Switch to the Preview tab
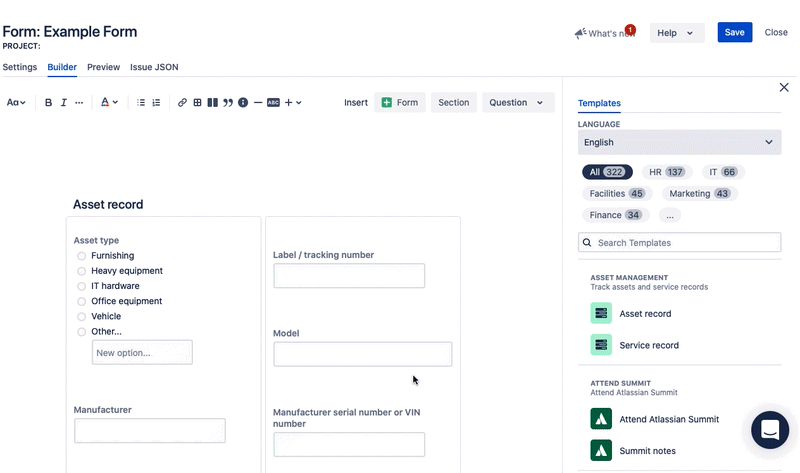 [x=104, y=67]
